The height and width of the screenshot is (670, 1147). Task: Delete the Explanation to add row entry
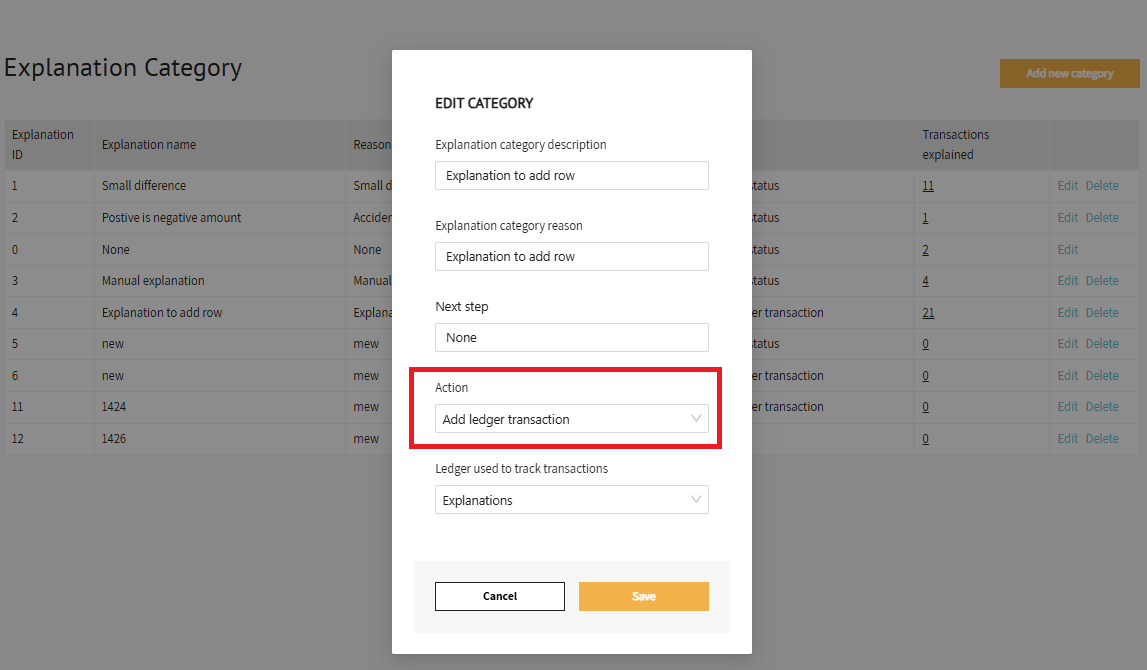(x=1102, y=313)
